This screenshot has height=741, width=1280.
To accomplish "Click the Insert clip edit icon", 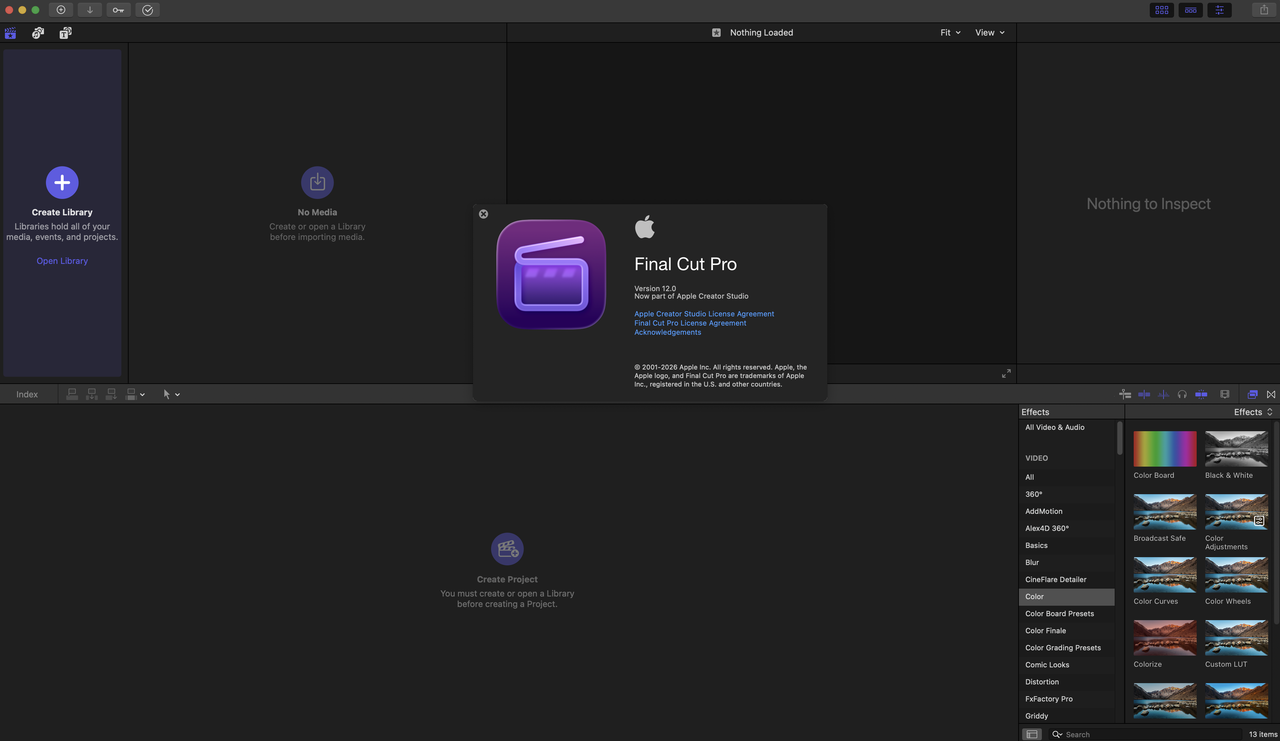I will (92, 394).
